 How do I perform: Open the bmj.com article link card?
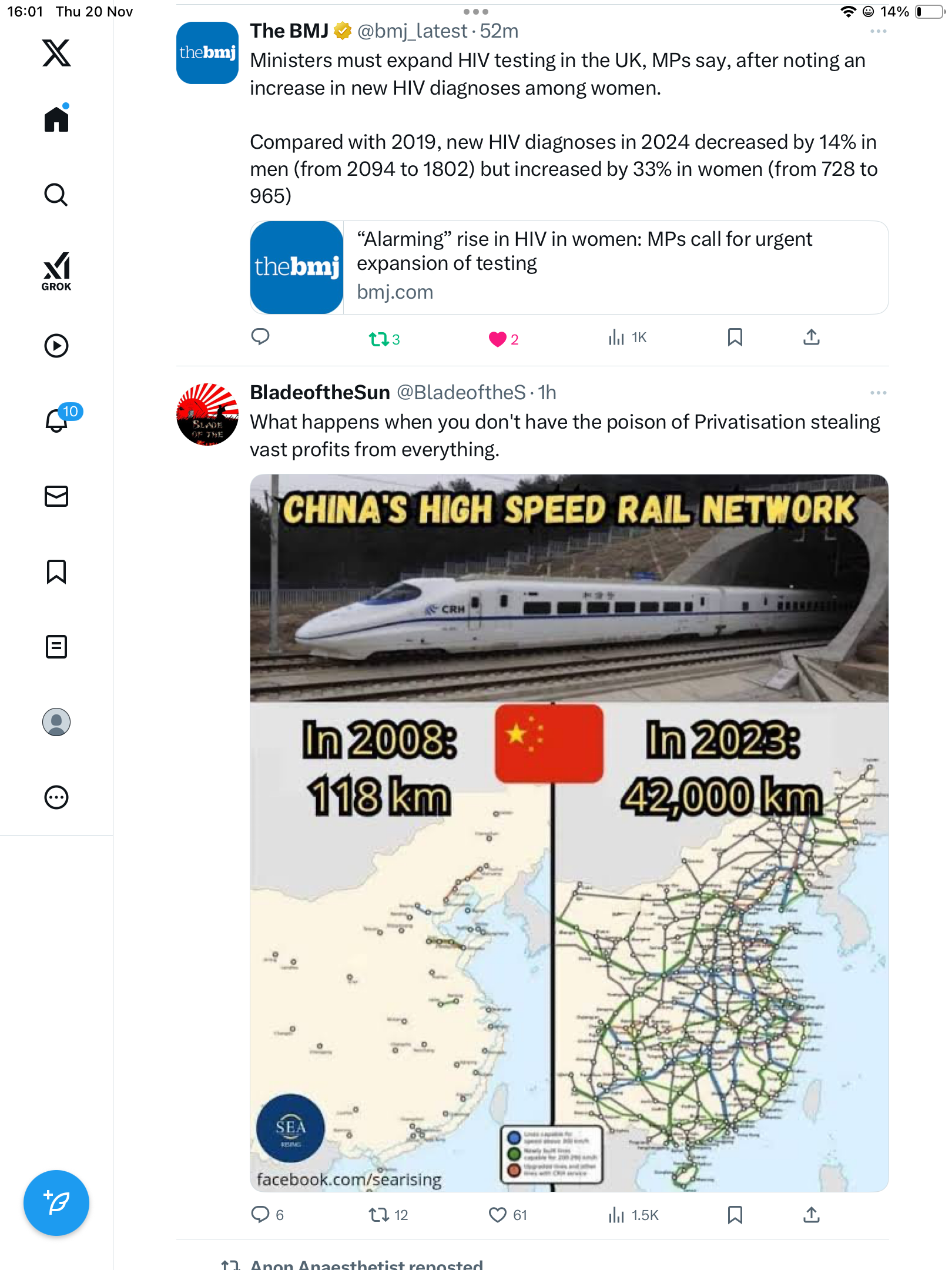[x=569, y=268]
